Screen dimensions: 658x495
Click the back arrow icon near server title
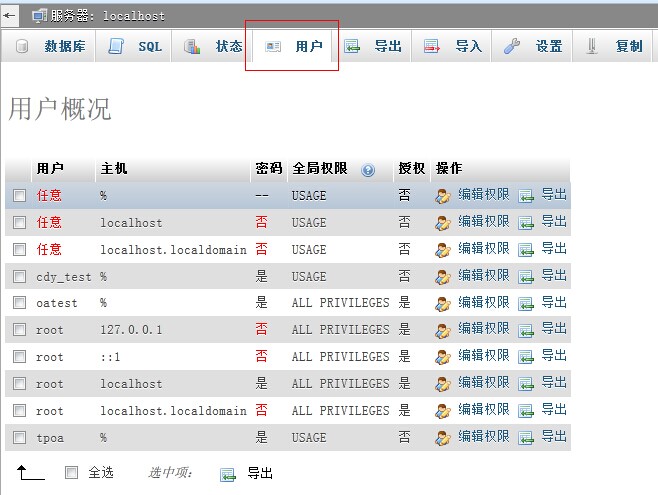coord(9,16)
